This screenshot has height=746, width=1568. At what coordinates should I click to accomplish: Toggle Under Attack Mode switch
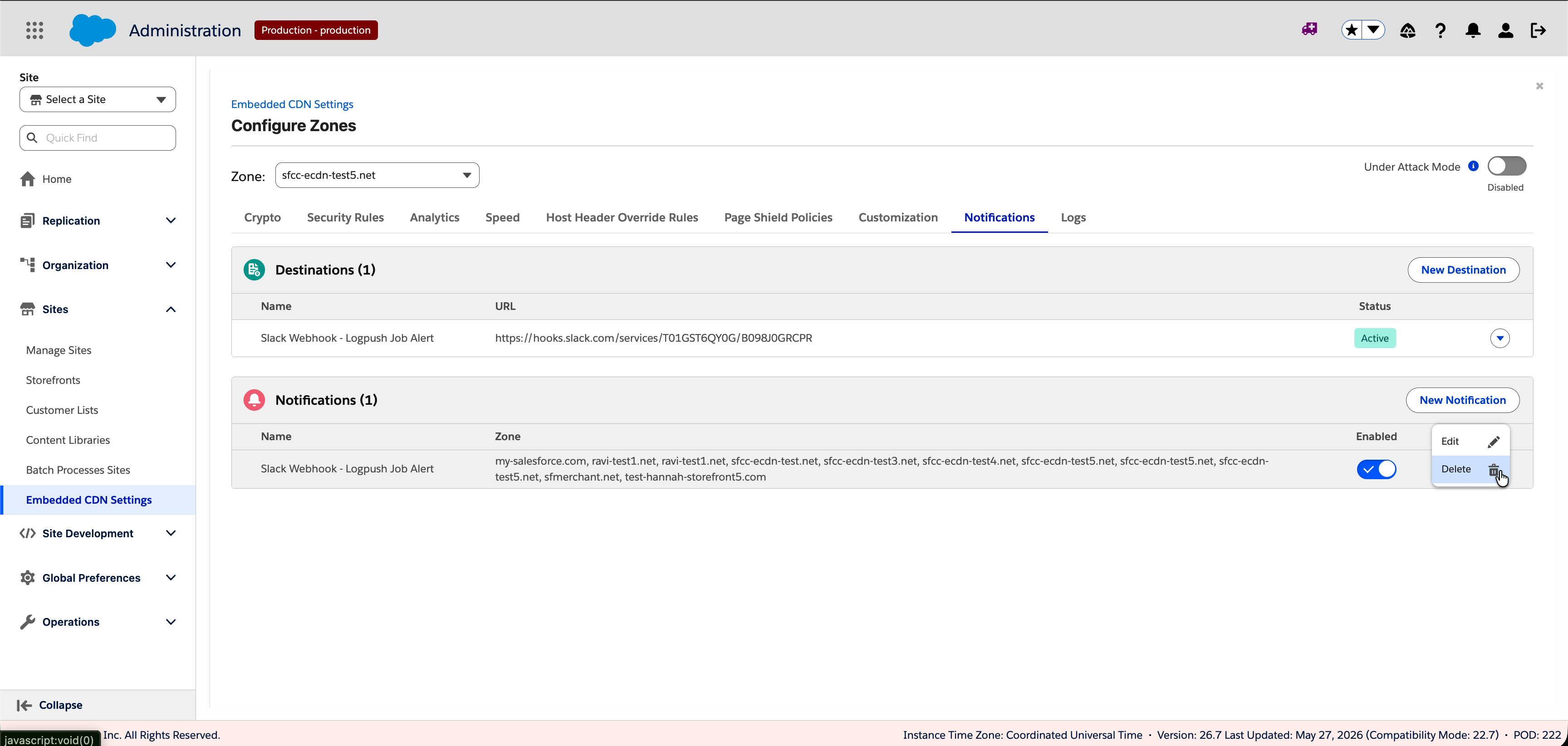pyautogui.click(x=1506, y=166)
